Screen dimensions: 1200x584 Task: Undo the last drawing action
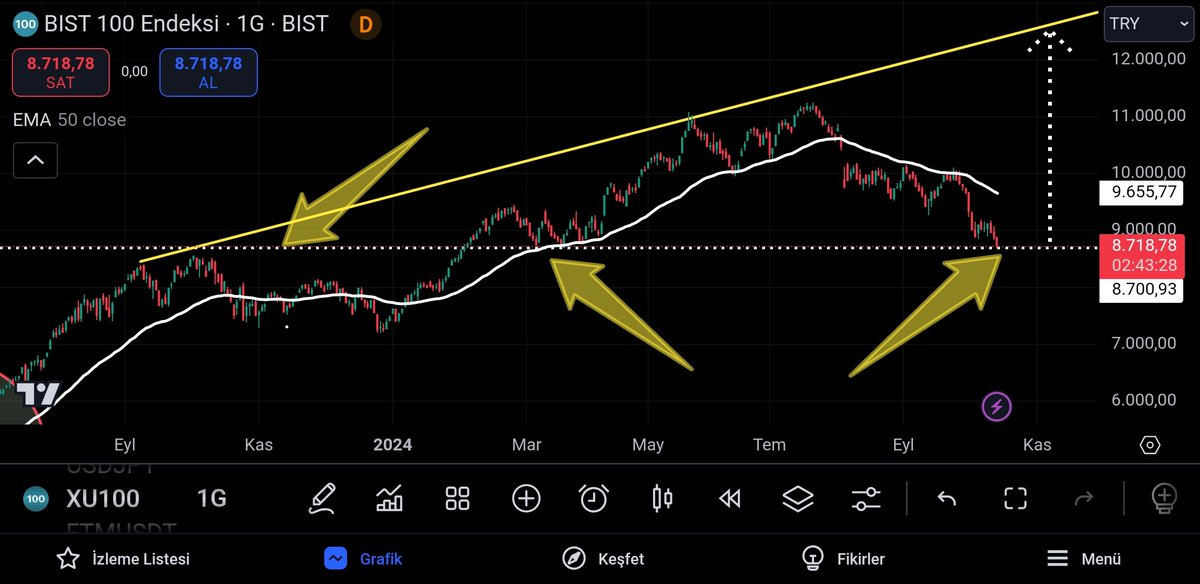coord(947,498)
